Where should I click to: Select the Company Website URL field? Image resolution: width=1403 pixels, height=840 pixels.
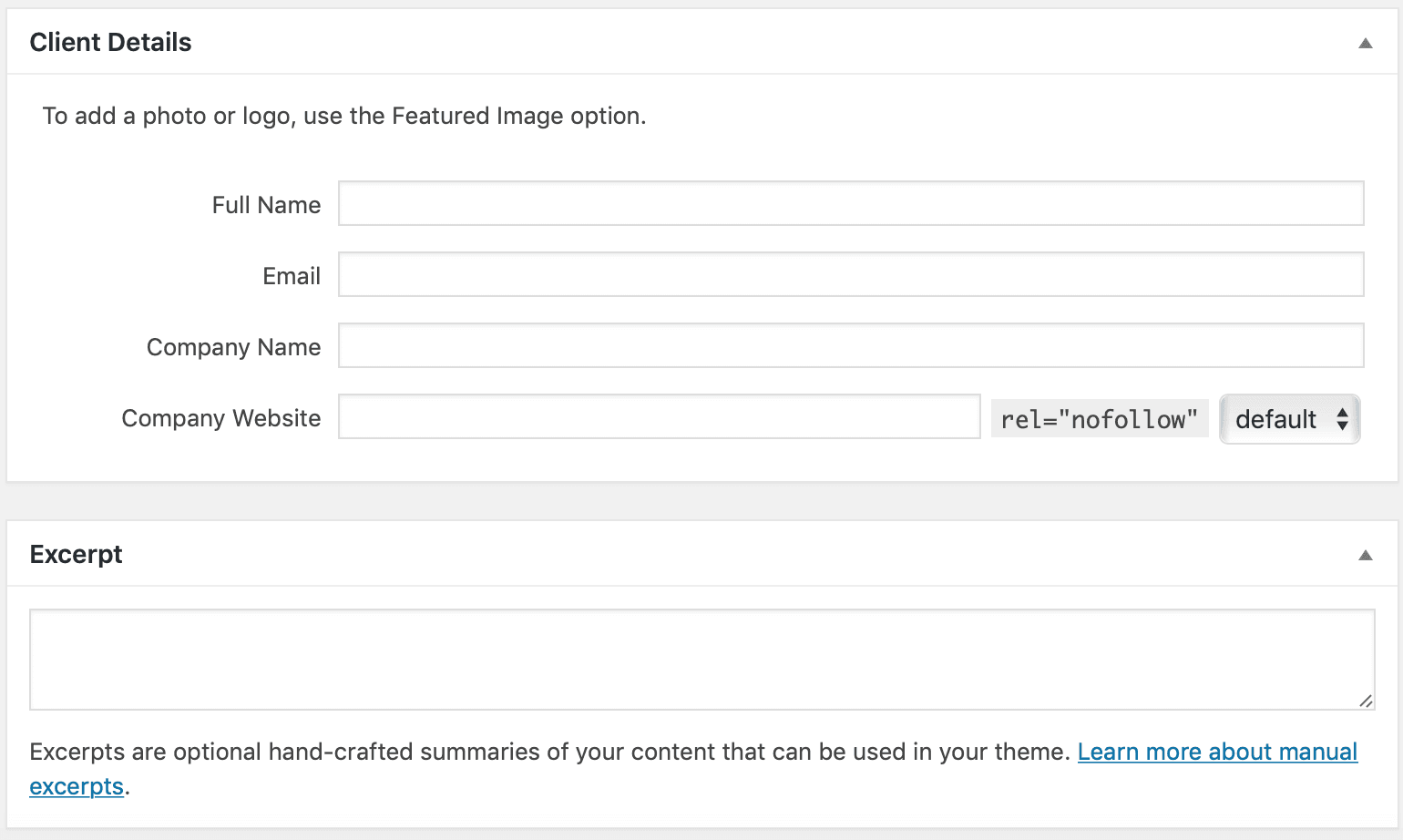point(660,416)
